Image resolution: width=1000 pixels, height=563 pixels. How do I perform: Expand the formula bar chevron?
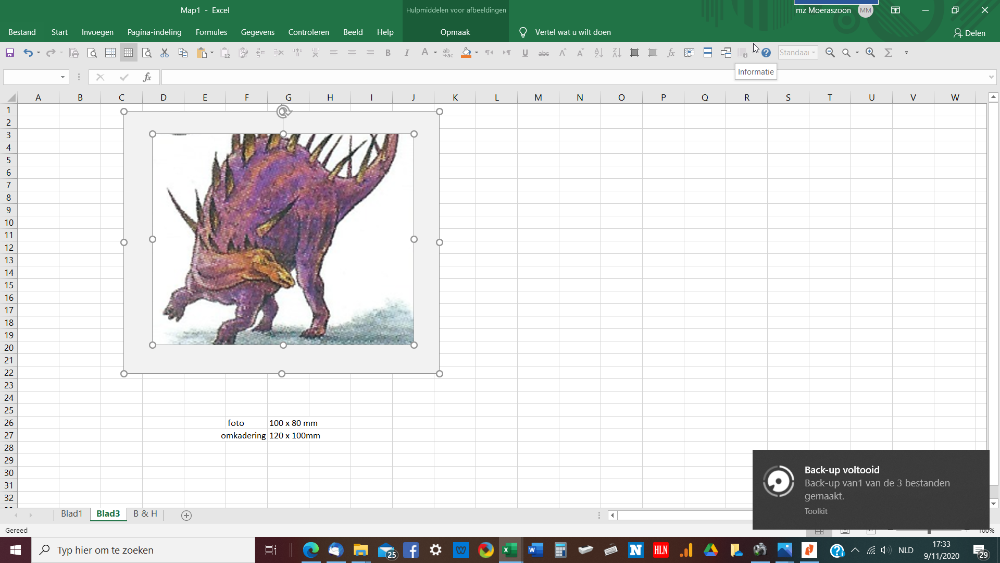click(992, 77)
